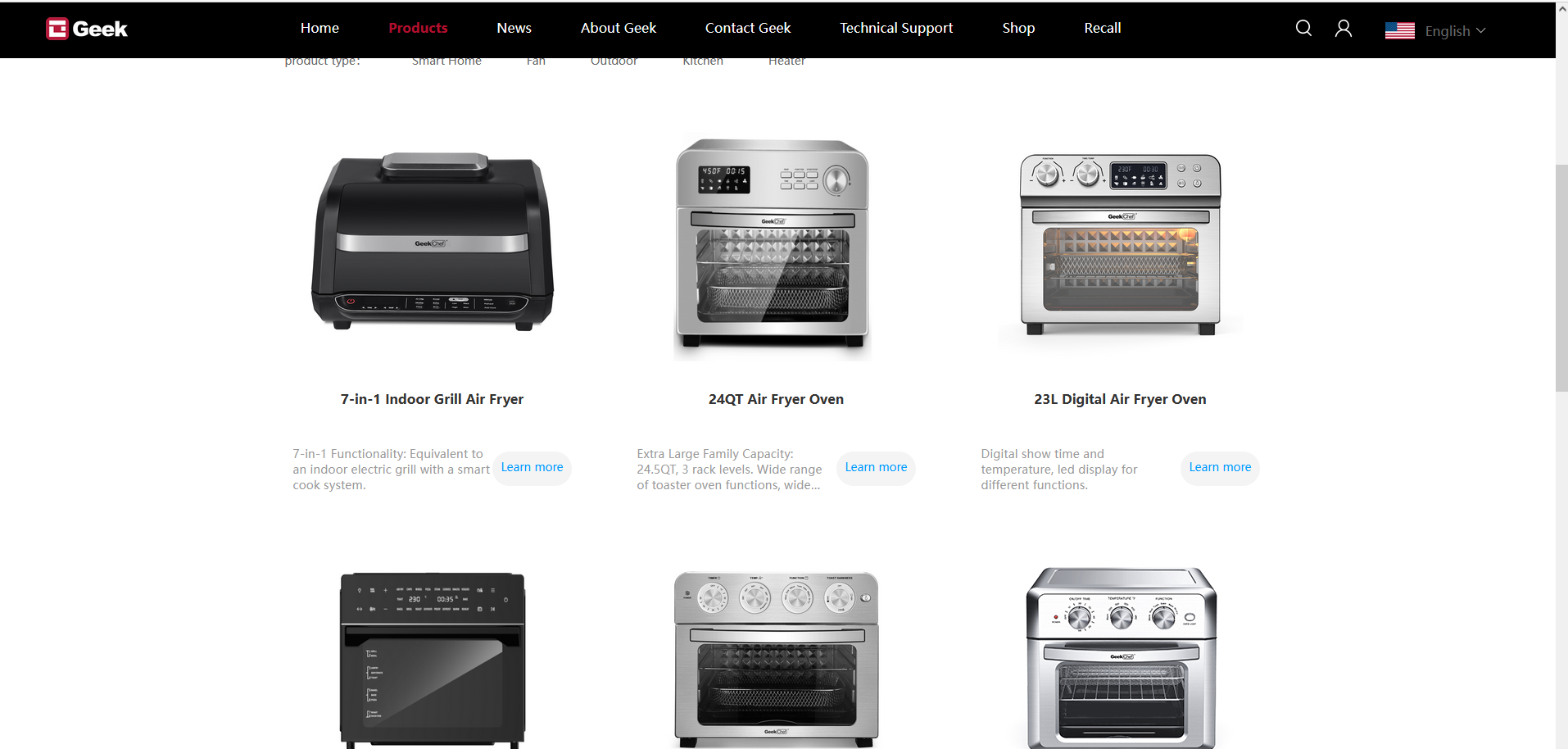
Task: Learn more about 7-in-1 Indoor Grill
Action: pyautogui.click(x=532, y=467)
